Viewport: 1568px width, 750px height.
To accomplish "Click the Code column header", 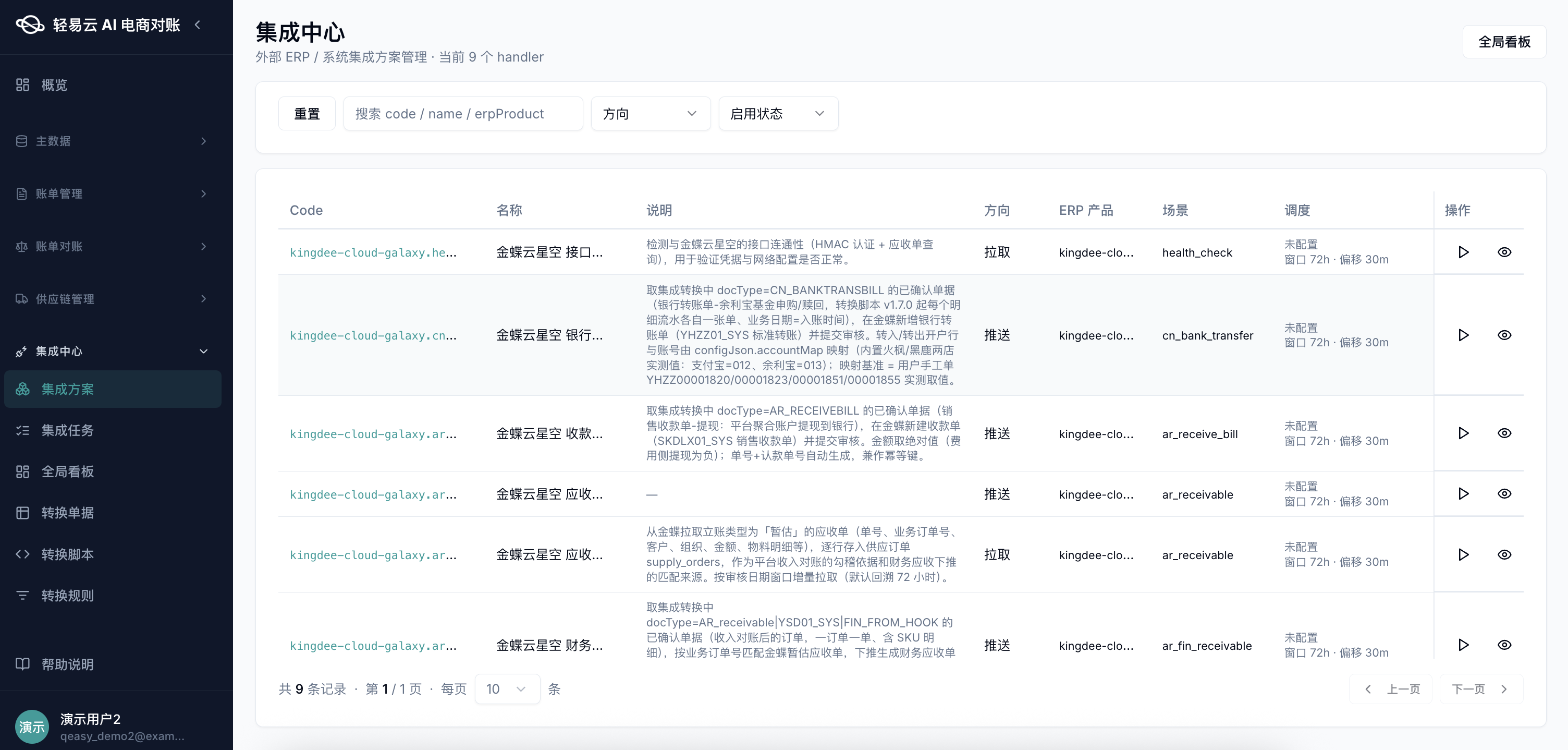I will [306, 210].
